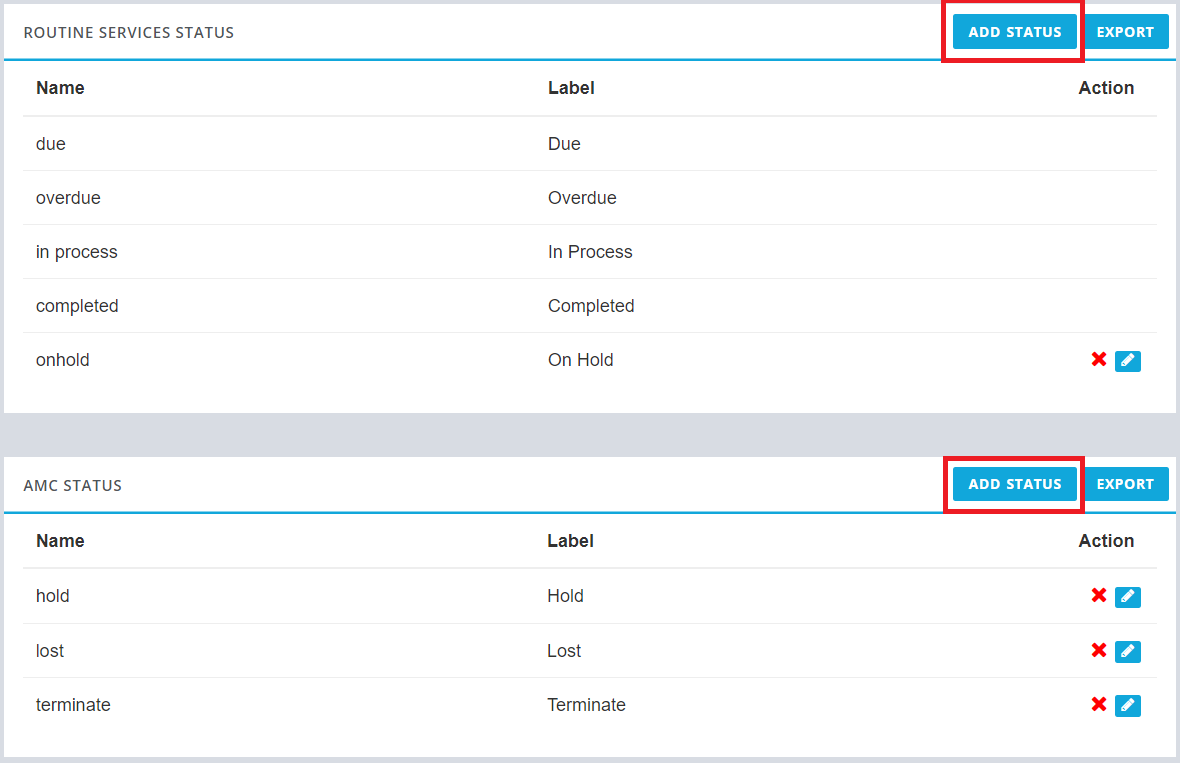Select the Terminate label cell

(x=586, y=705)
